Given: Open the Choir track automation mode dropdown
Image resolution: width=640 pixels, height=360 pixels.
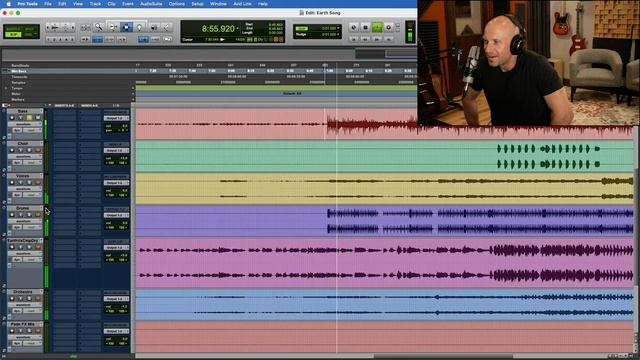Looking at the screenshot, I should click(32, 163).
